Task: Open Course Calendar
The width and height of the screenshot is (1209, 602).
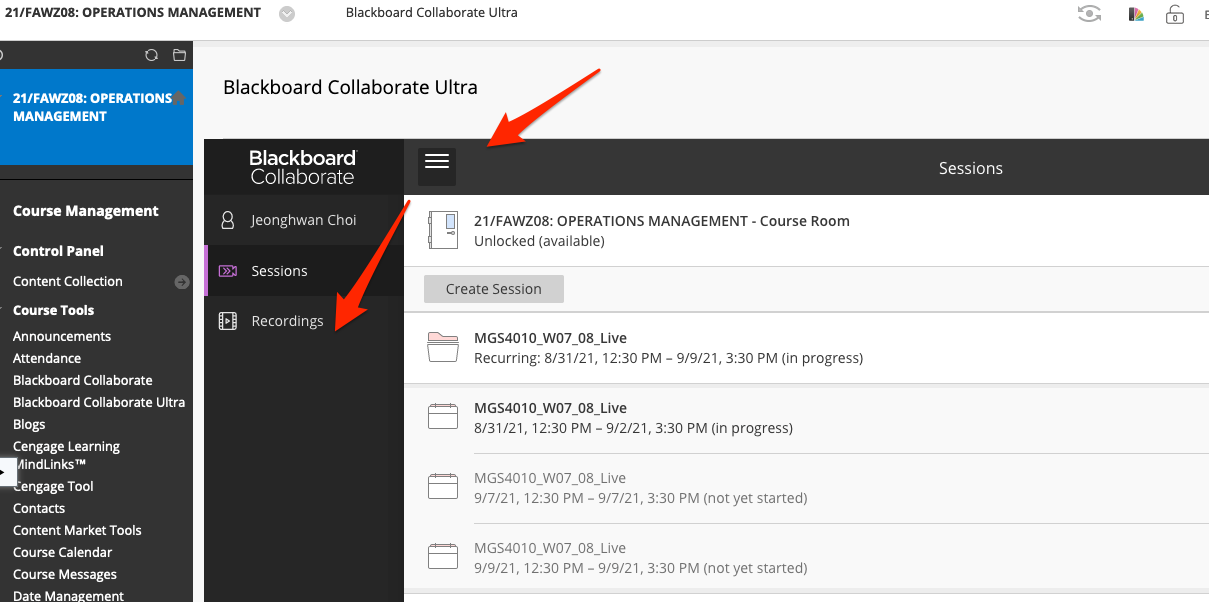Action: point(62,553)
